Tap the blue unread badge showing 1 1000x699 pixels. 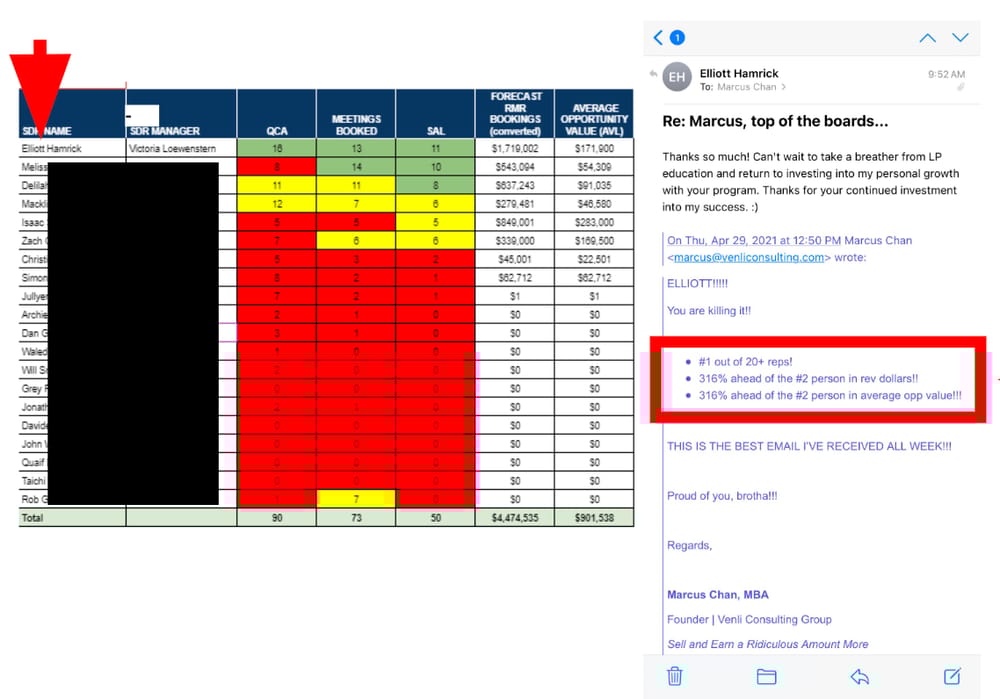tap(677, 38)
